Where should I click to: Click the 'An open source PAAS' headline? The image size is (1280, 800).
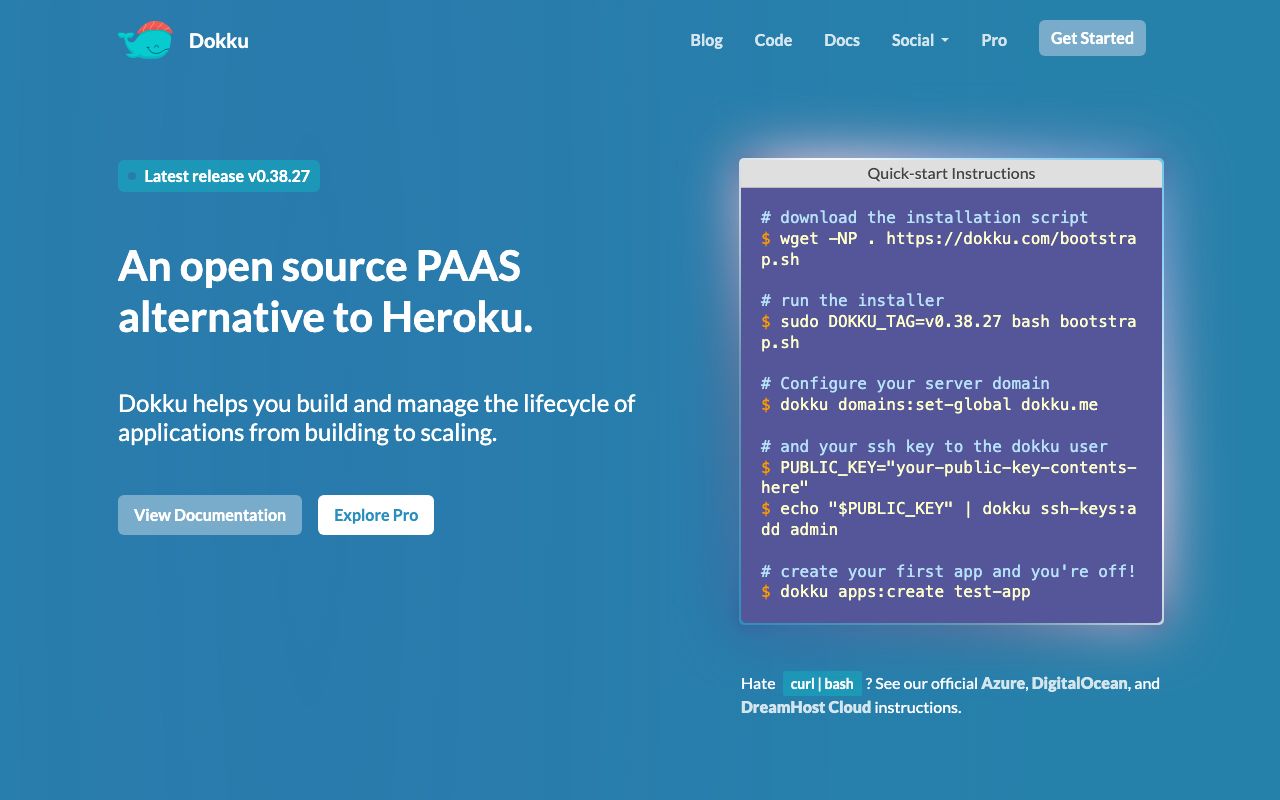[326, 292]
